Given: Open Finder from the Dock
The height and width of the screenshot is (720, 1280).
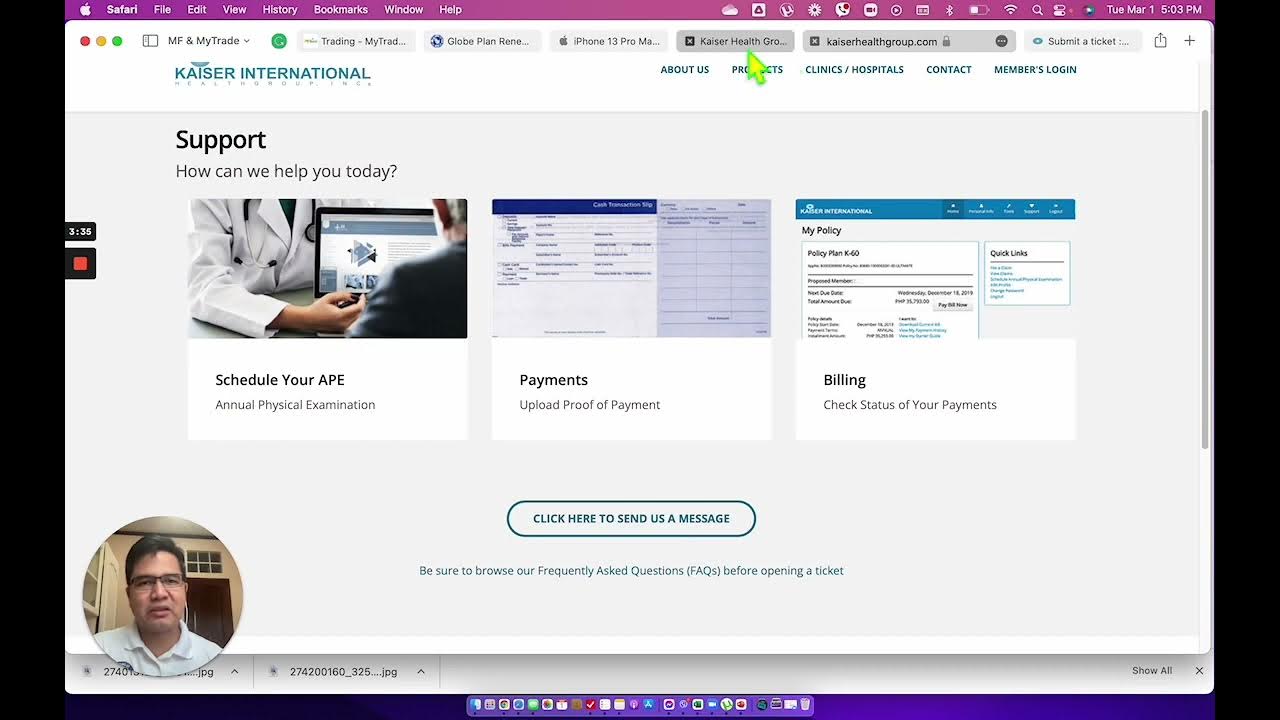Looking at the screenshot, I should pyautogui.click(x=475, y=705).
